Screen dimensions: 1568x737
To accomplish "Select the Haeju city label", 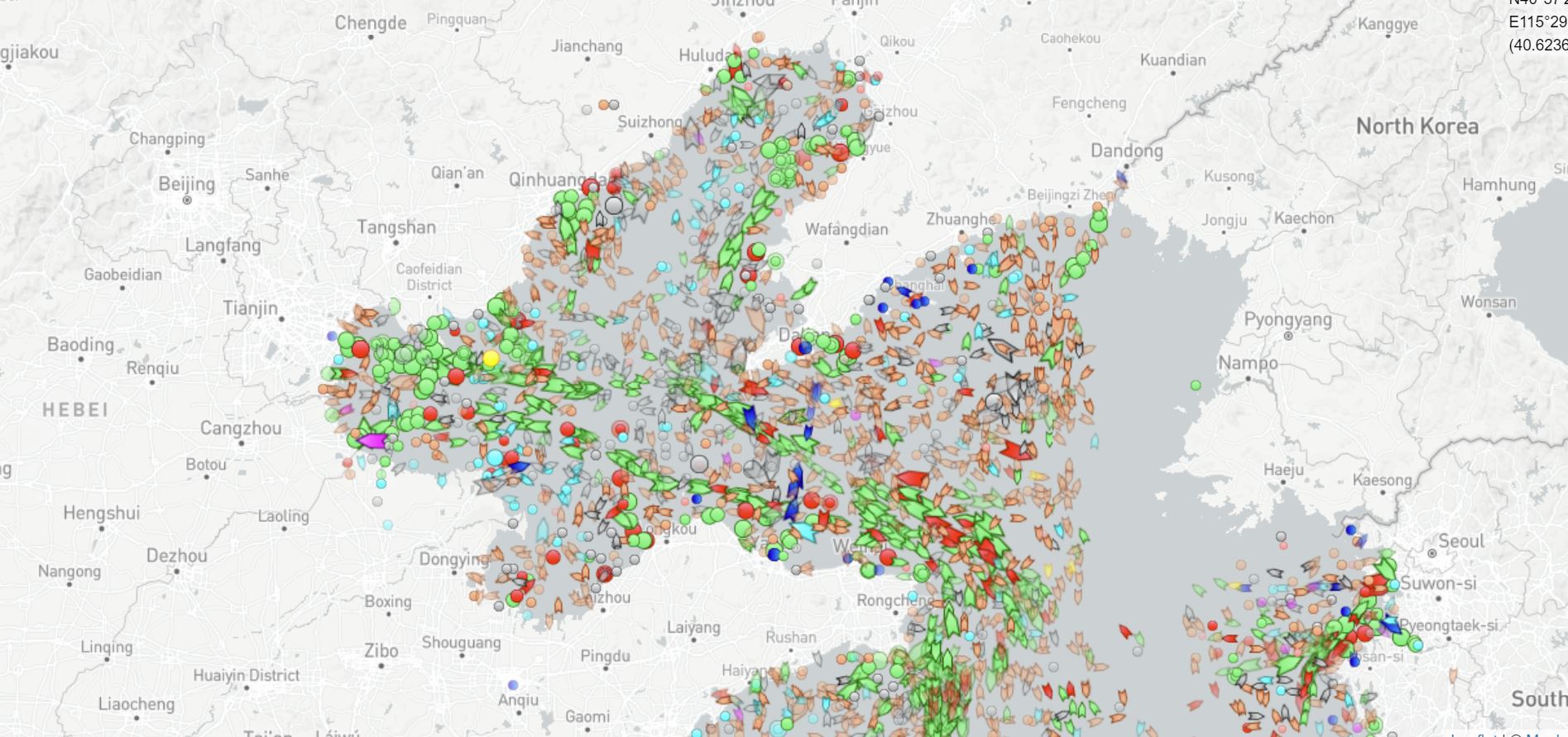I will tap(1283, 470).
